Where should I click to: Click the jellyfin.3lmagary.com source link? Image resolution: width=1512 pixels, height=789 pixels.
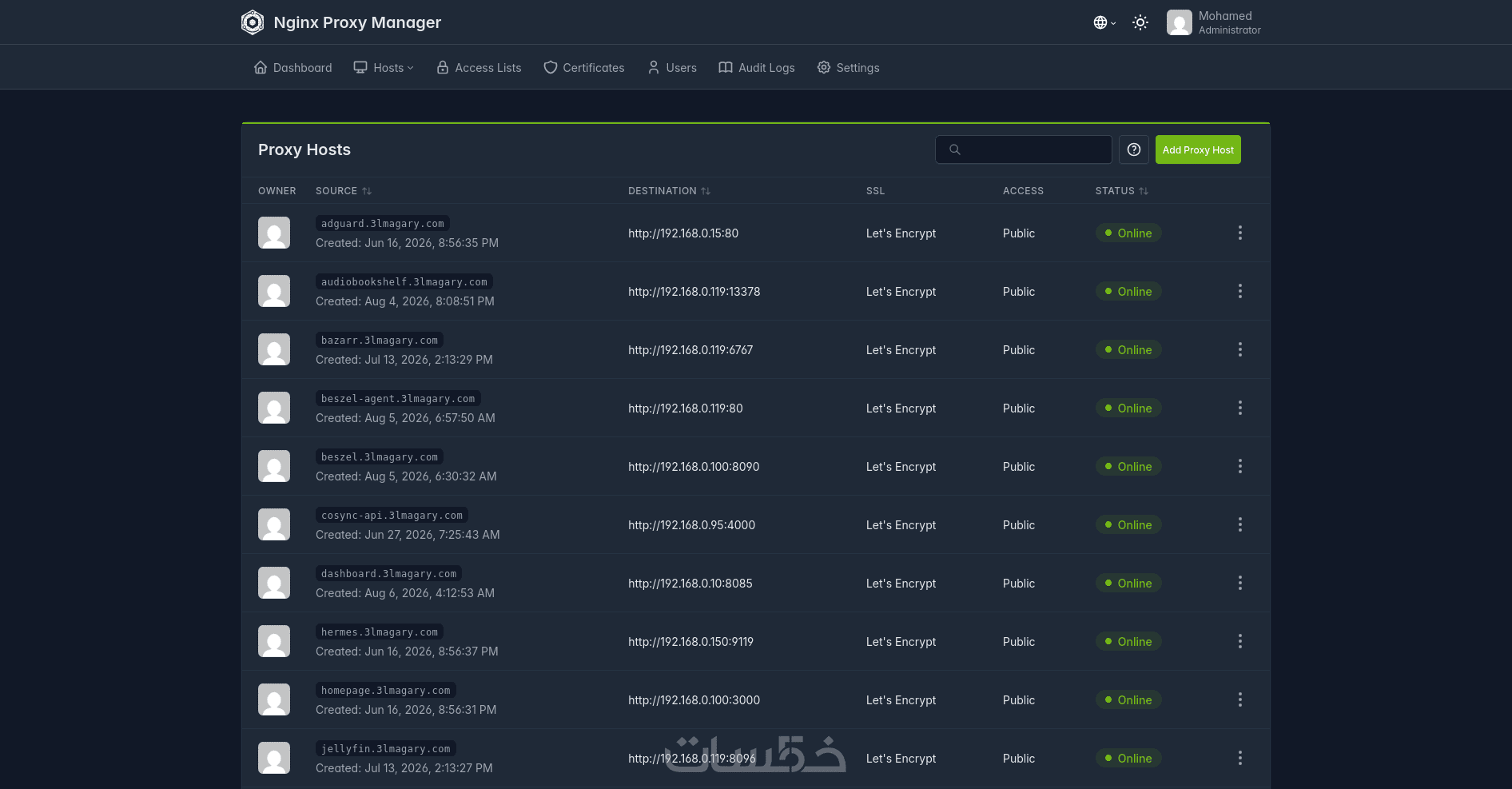[x=386, y=749]
